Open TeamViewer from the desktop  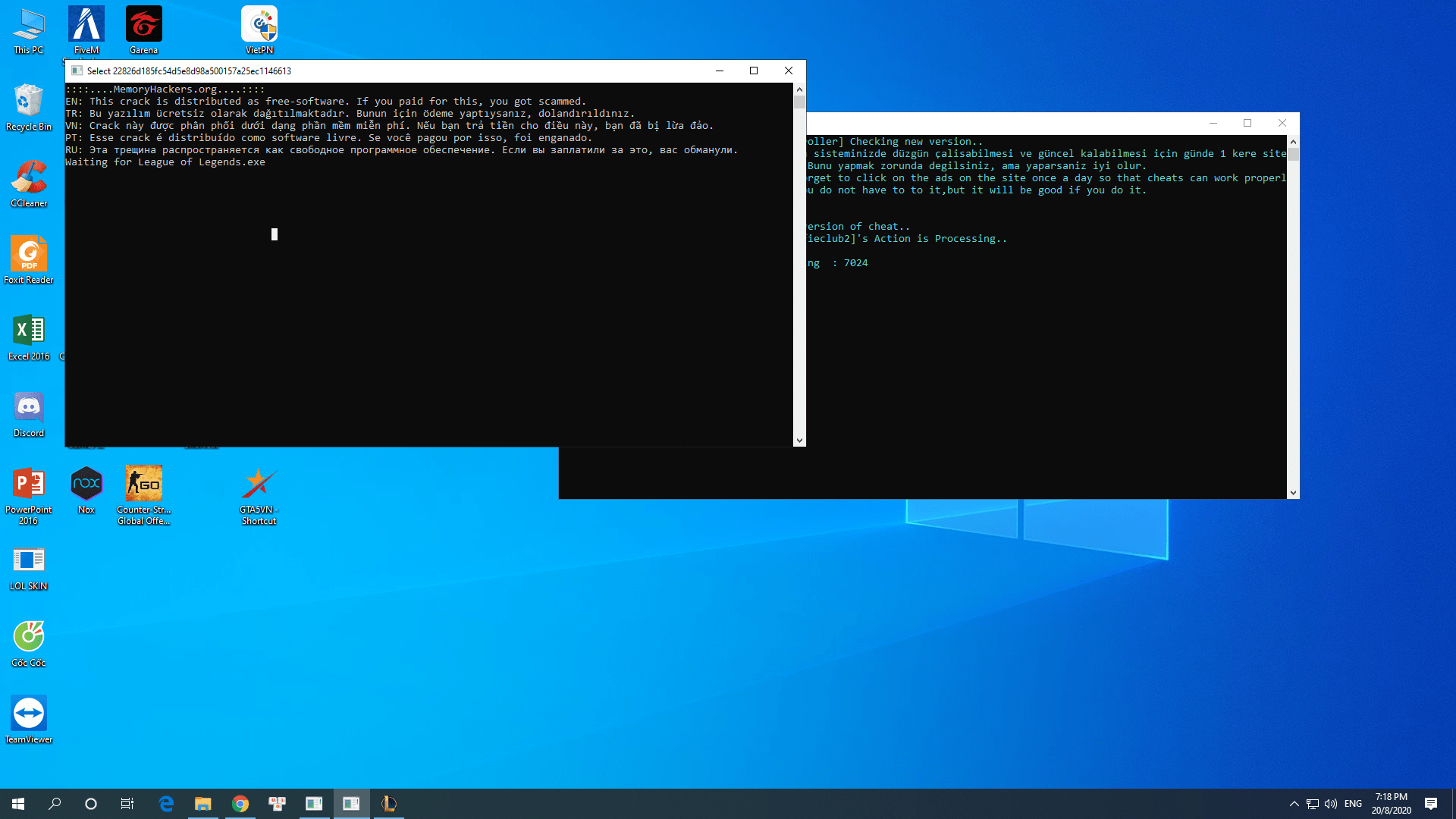click(29, 720)
